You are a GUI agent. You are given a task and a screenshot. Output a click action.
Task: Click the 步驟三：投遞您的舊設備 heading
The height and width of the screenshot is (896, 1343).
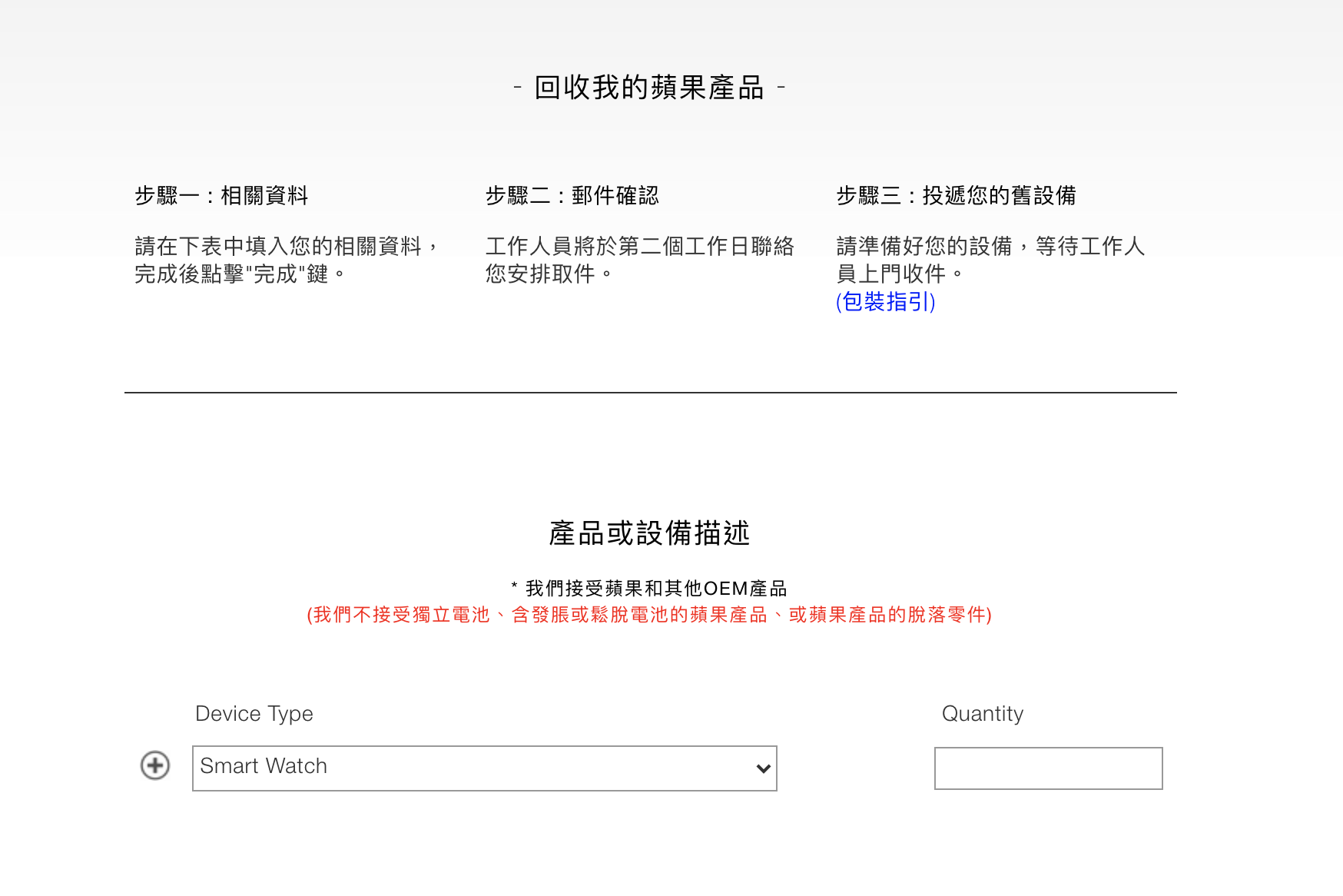pyautogui.click(x=956, y=195)
